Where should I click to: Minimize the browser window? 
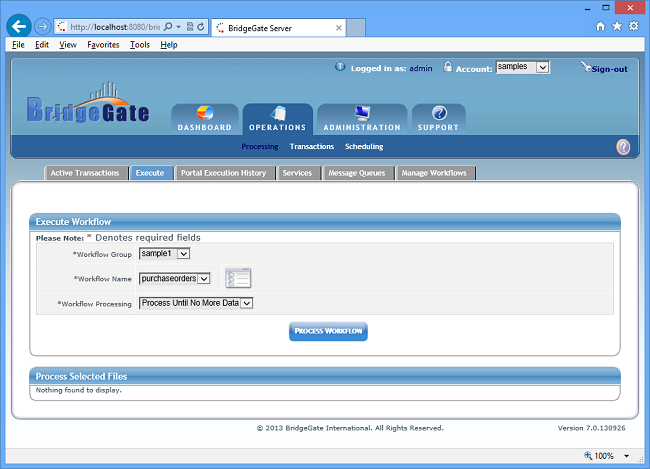point(588,8)
